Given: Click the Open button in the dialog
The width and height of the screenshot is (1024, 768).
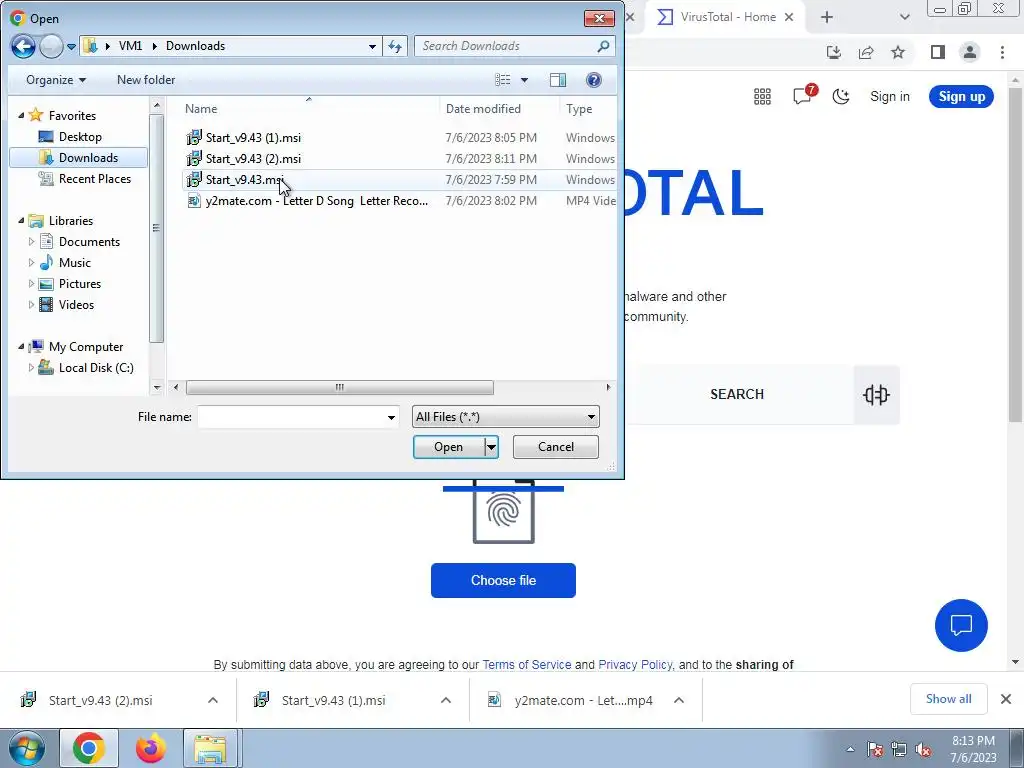Looking at the screenshot, I should click(x=449, y=447).
